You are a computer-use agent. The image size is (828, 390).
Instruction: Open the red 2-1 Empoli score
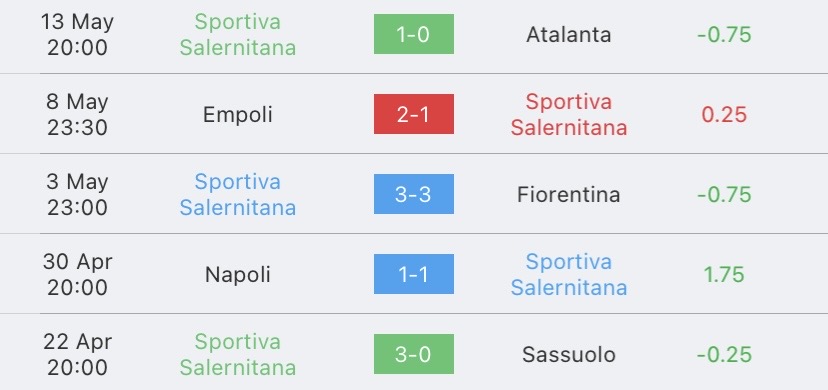click(413, 114)
